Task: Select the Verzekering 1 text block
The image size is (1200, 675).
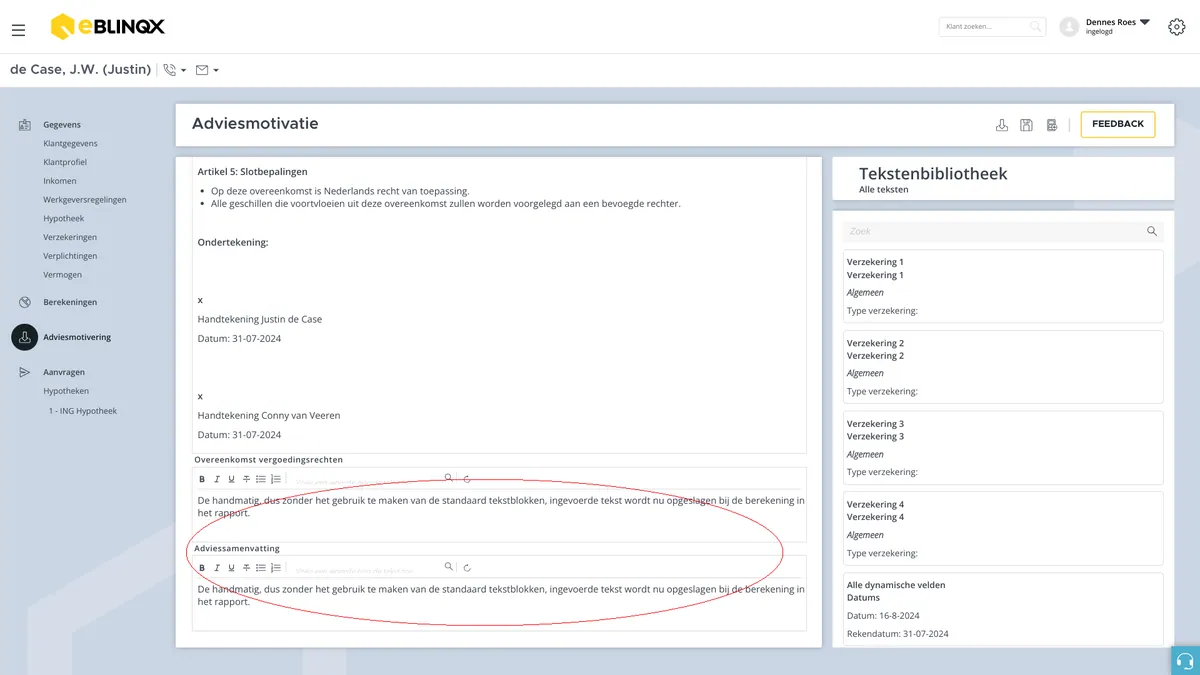Action: tap(1003, 286)
